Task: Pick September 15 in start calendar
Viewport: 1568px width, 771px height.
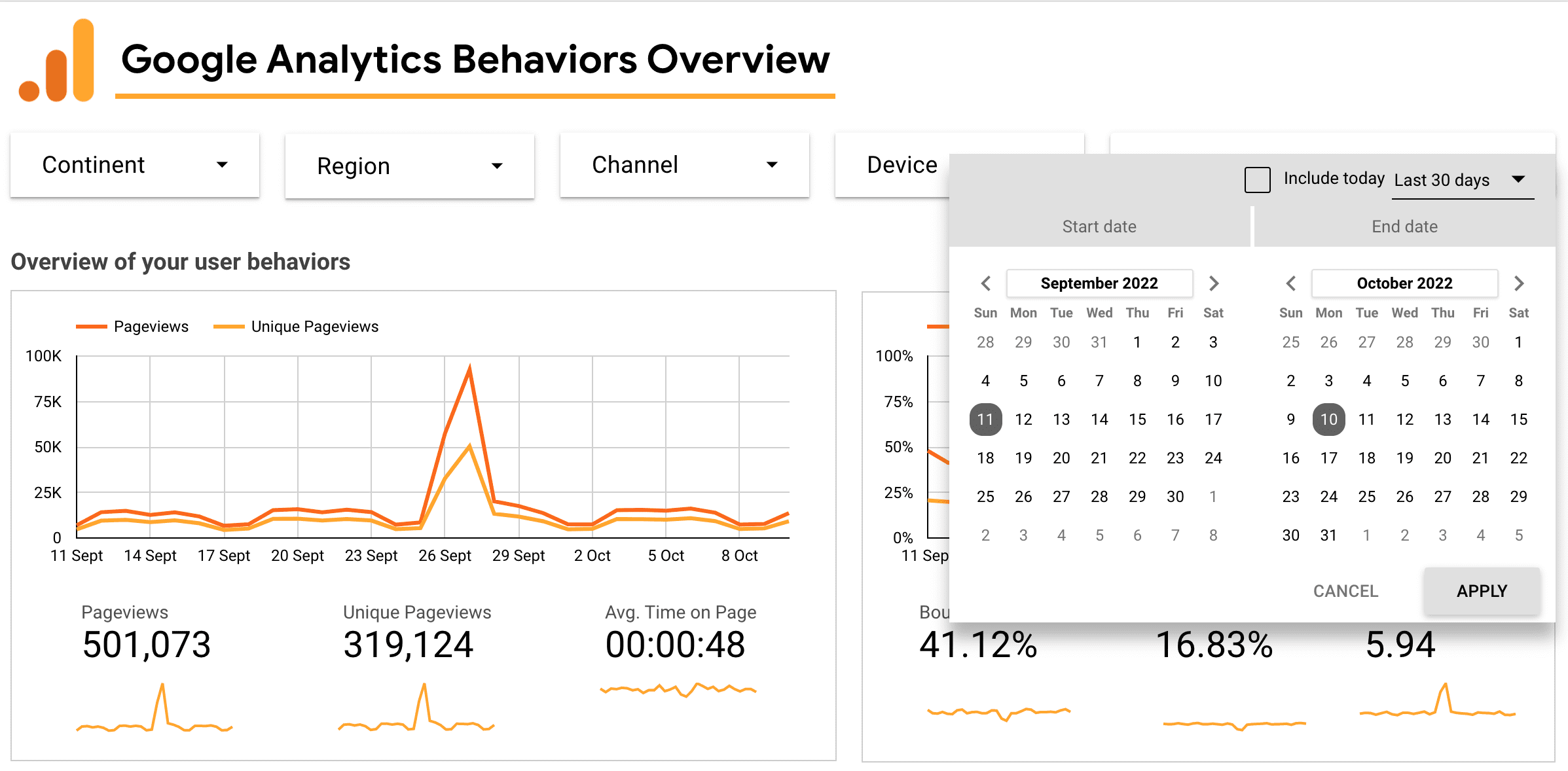Action: [1137, 420]
